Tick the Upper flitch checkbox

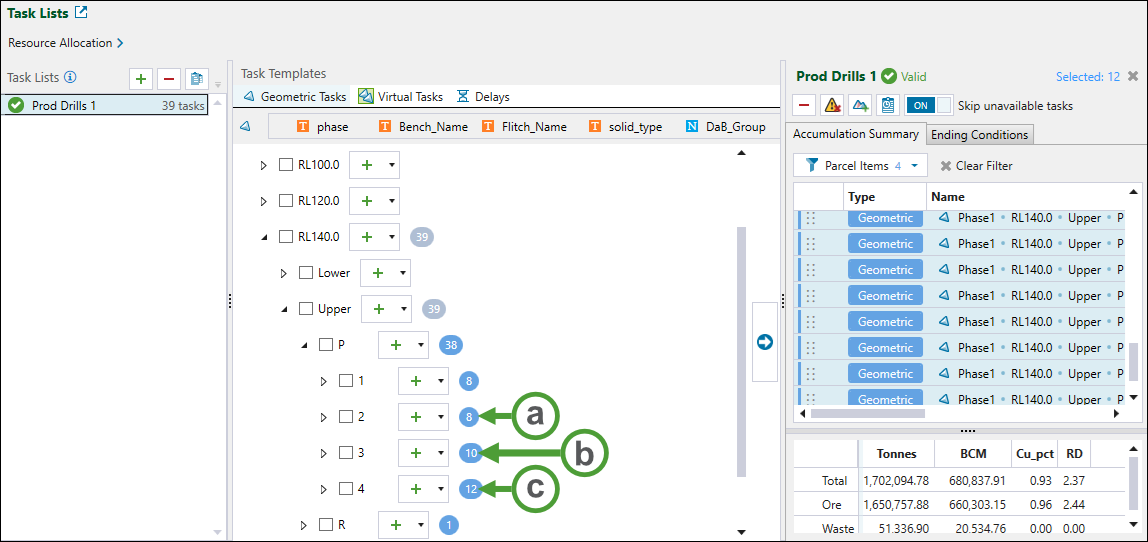(306, 309)
